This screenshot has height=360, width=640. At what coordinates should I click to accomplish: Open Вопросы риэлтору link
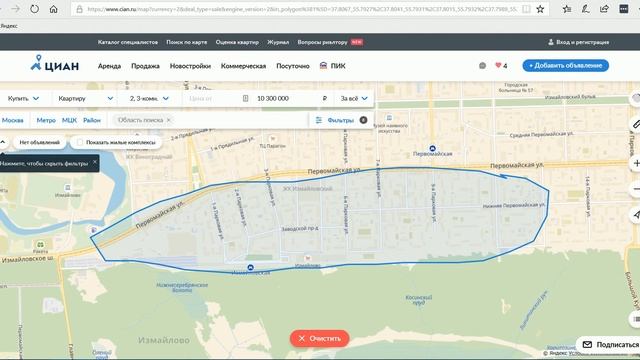coord(322,42)
